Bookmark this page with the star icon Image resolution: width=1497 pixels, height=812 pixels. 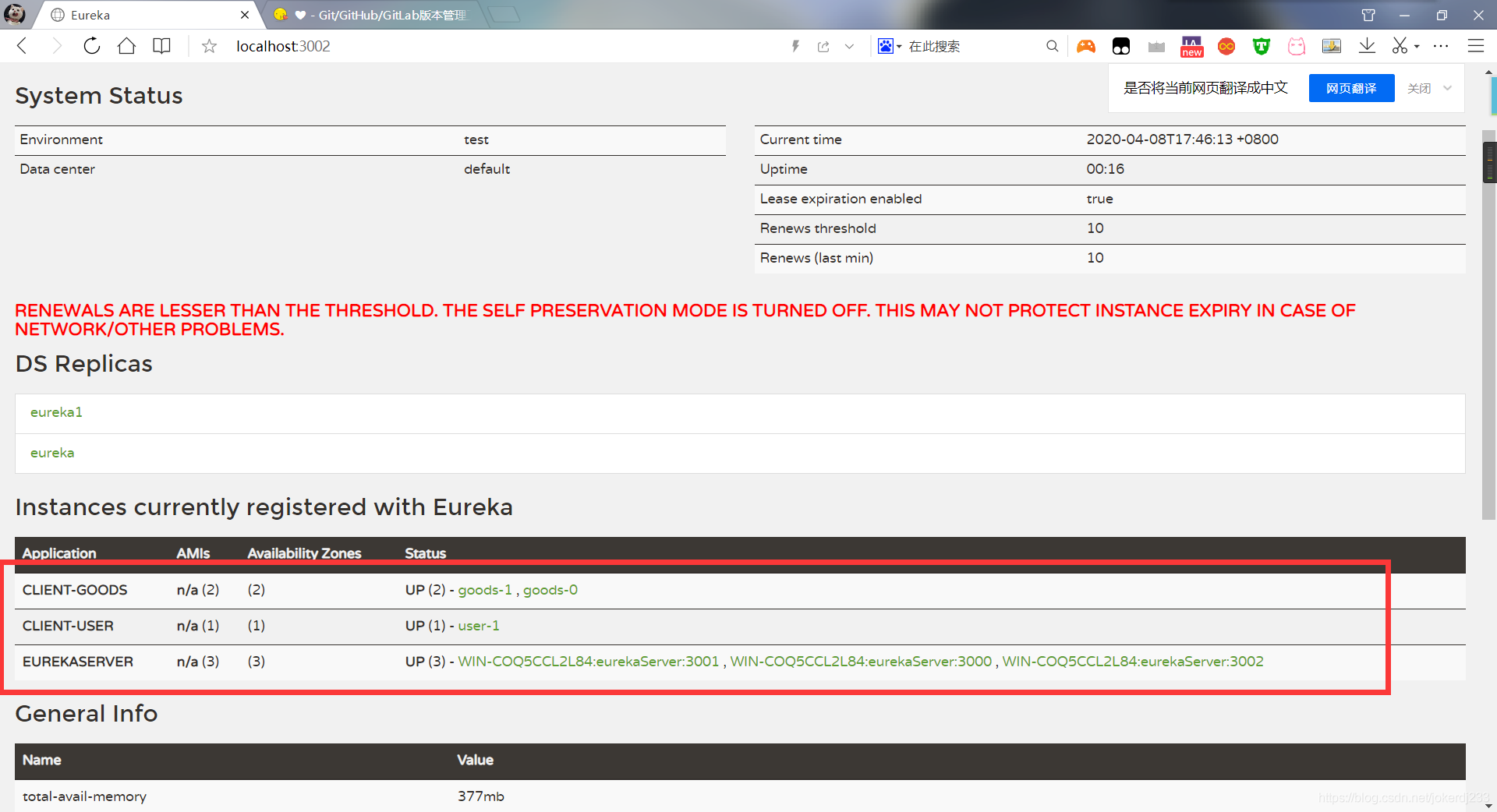(209, 46)
